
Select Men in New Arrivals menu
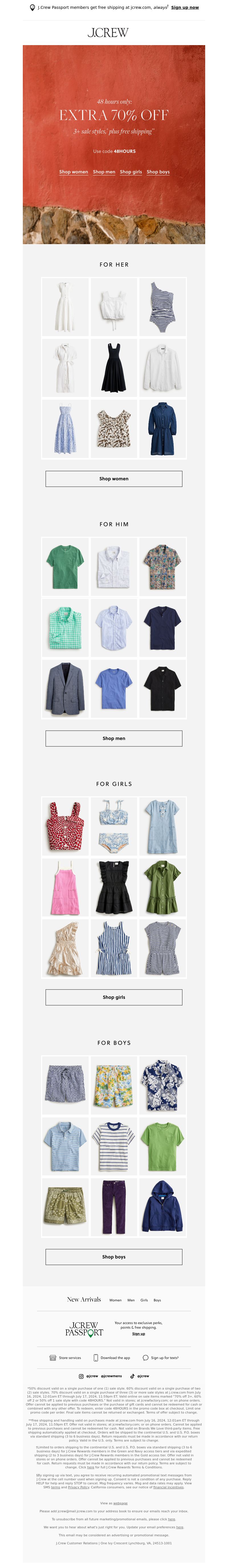(x=131, y=1300)
